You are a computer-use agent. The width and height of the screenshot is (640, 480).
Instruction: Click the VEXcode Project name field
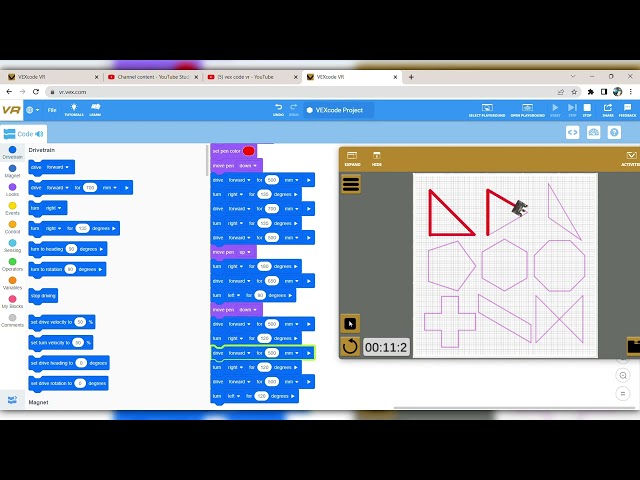pyautogui.click(x=339, y=110)
